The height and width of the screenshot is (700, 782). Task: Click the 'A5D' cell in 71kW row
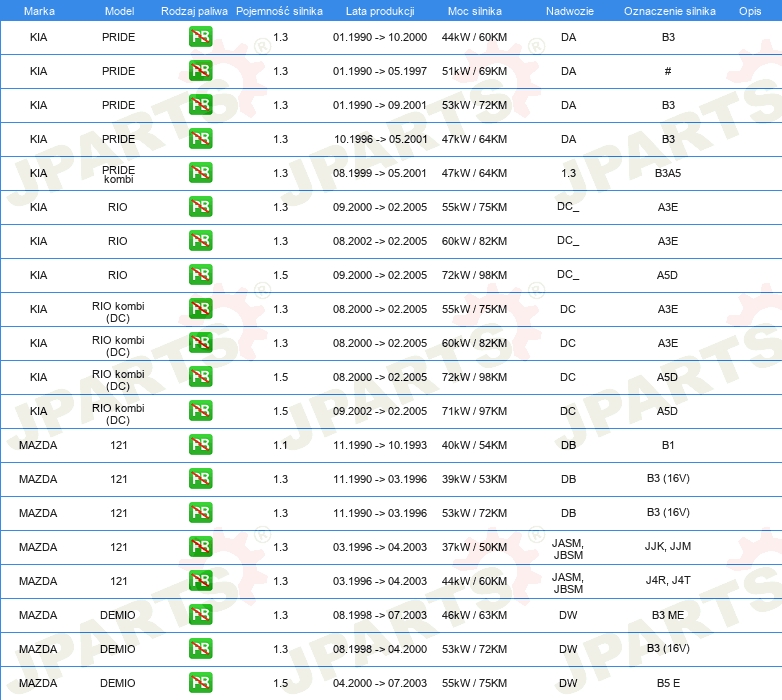[667, 411]
